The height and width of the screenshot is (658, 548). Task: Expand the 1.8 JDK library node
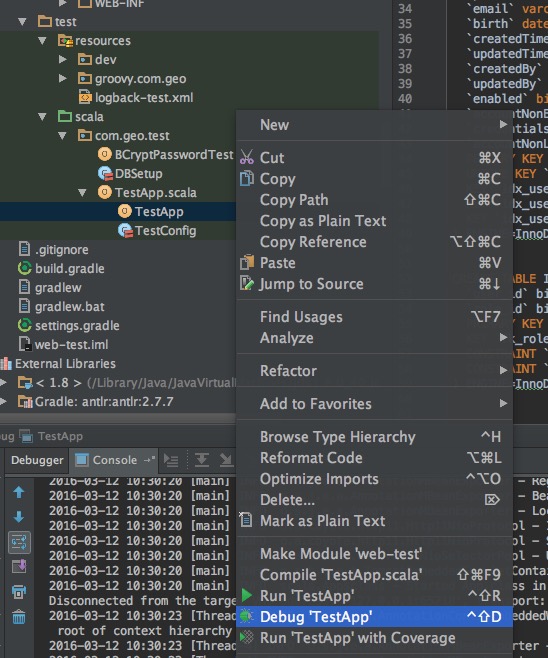point(3,382)
